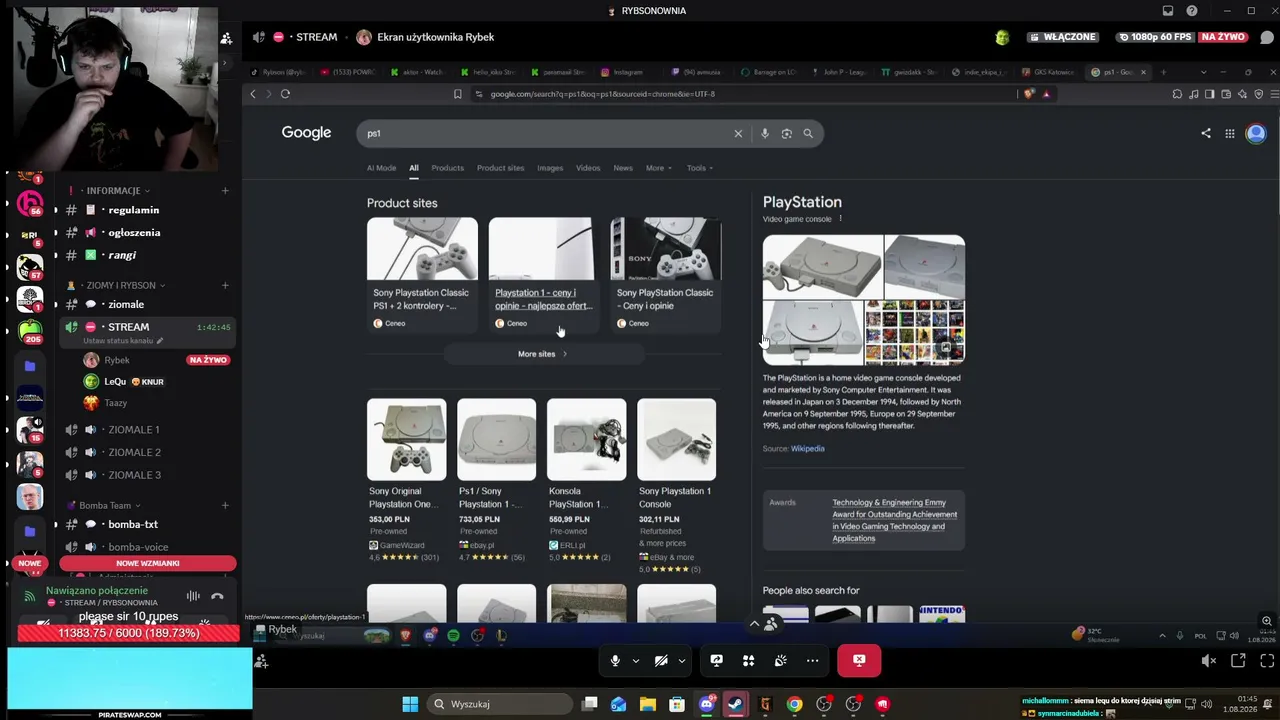The image size is (1280, 720).
Task: Open the member list icon above channels
Action: click(x=226, y=38)
